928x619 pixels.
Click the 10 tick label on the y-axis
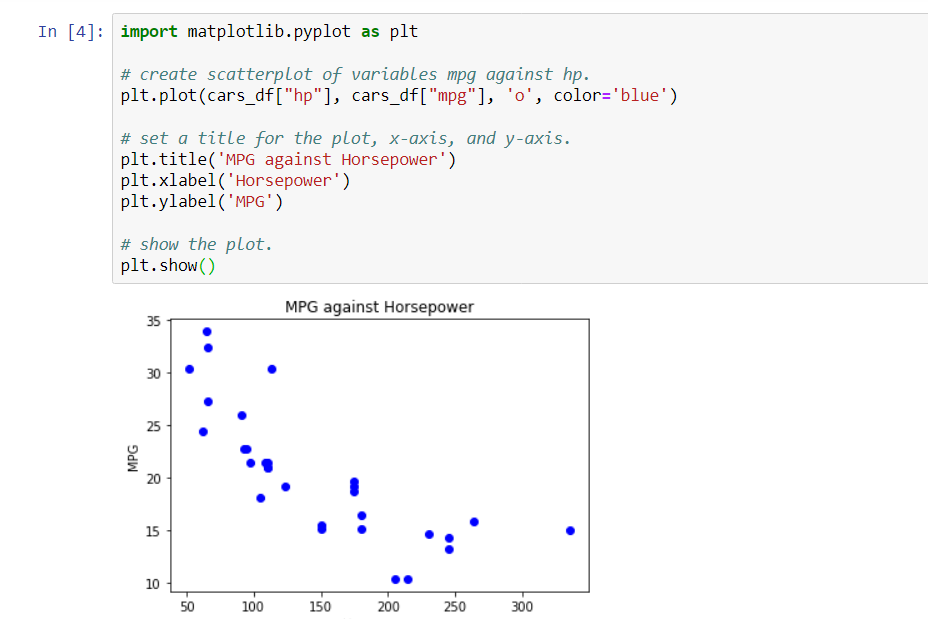152,584
